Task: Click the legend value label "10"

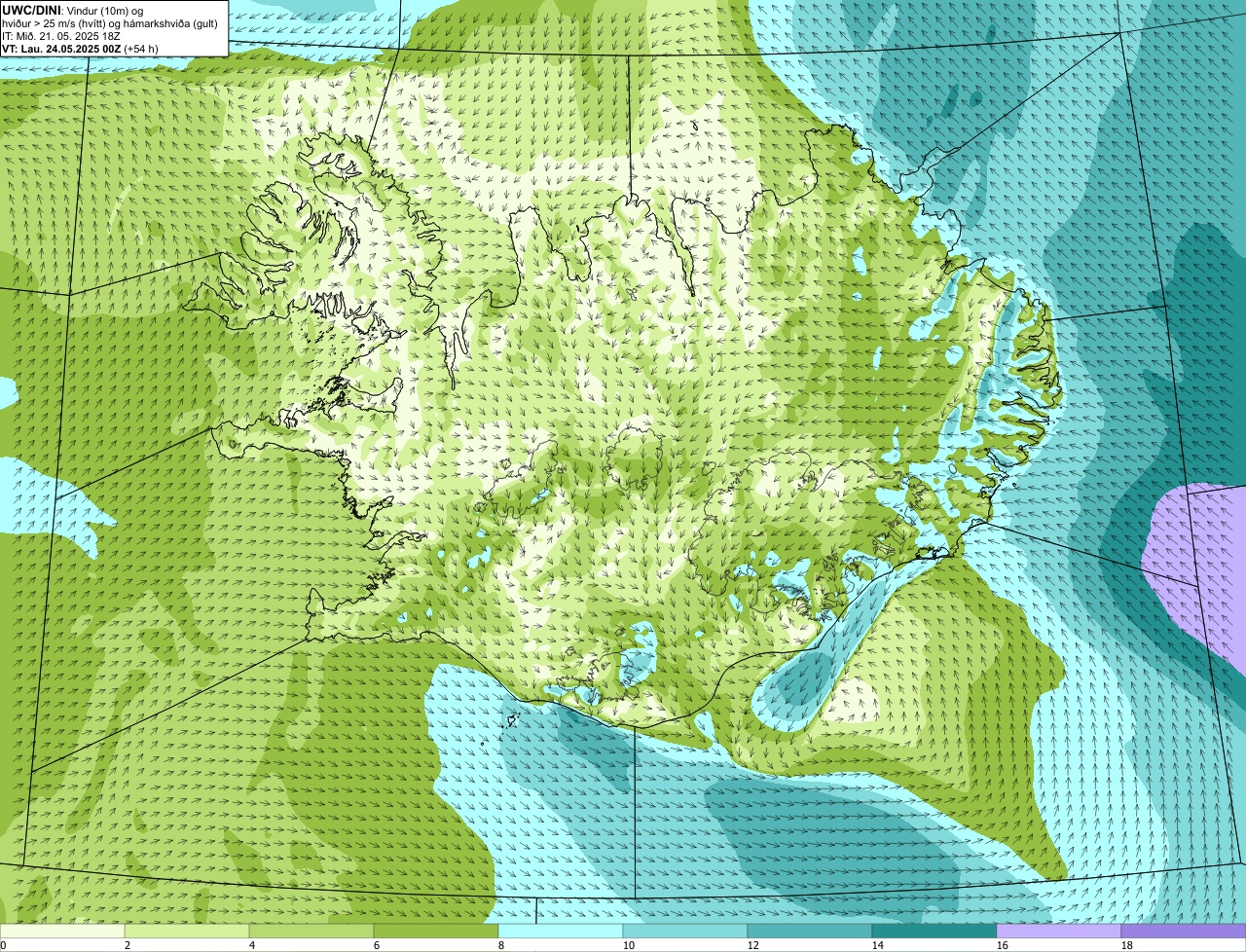Action: click(629, 945)
